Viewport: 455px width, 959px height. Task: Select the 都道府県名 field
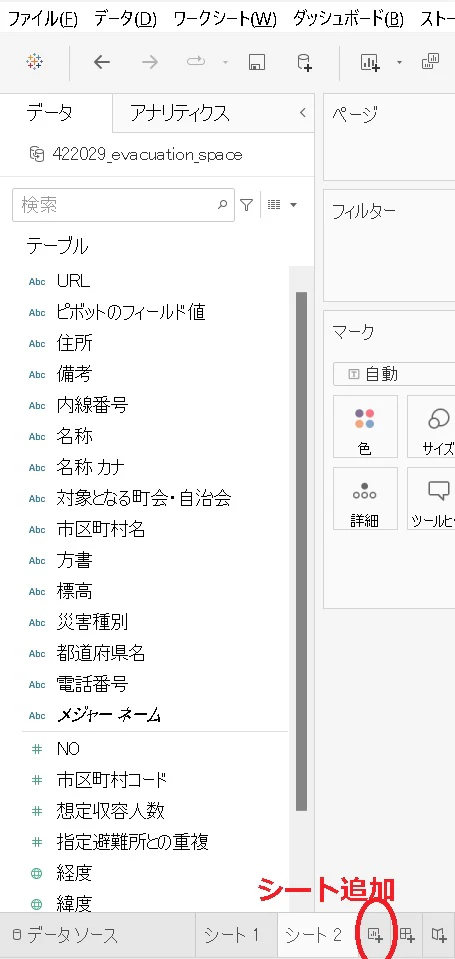click(100, 653)
